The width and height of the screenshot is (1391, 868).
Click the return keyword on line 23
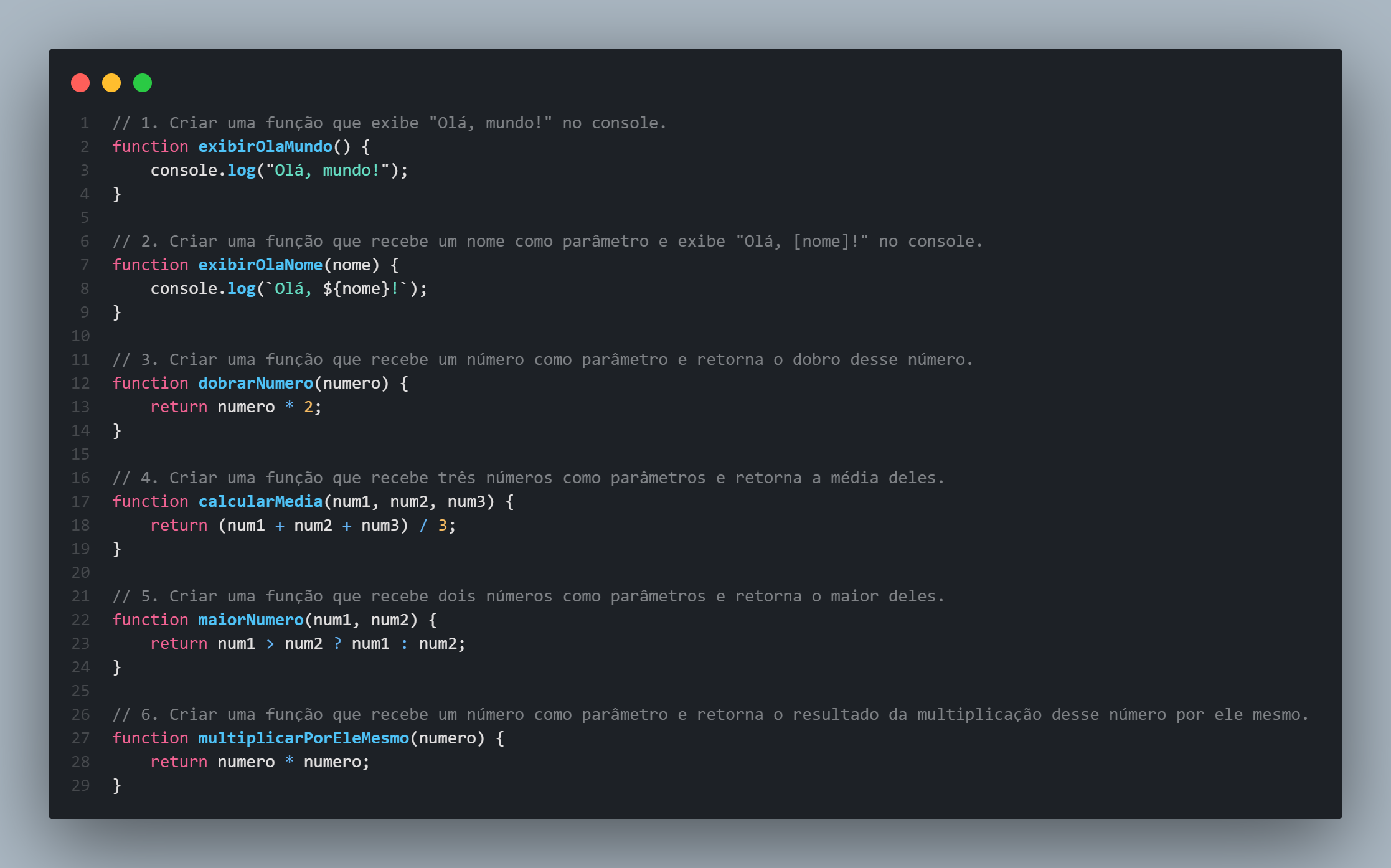click(179, 643)
